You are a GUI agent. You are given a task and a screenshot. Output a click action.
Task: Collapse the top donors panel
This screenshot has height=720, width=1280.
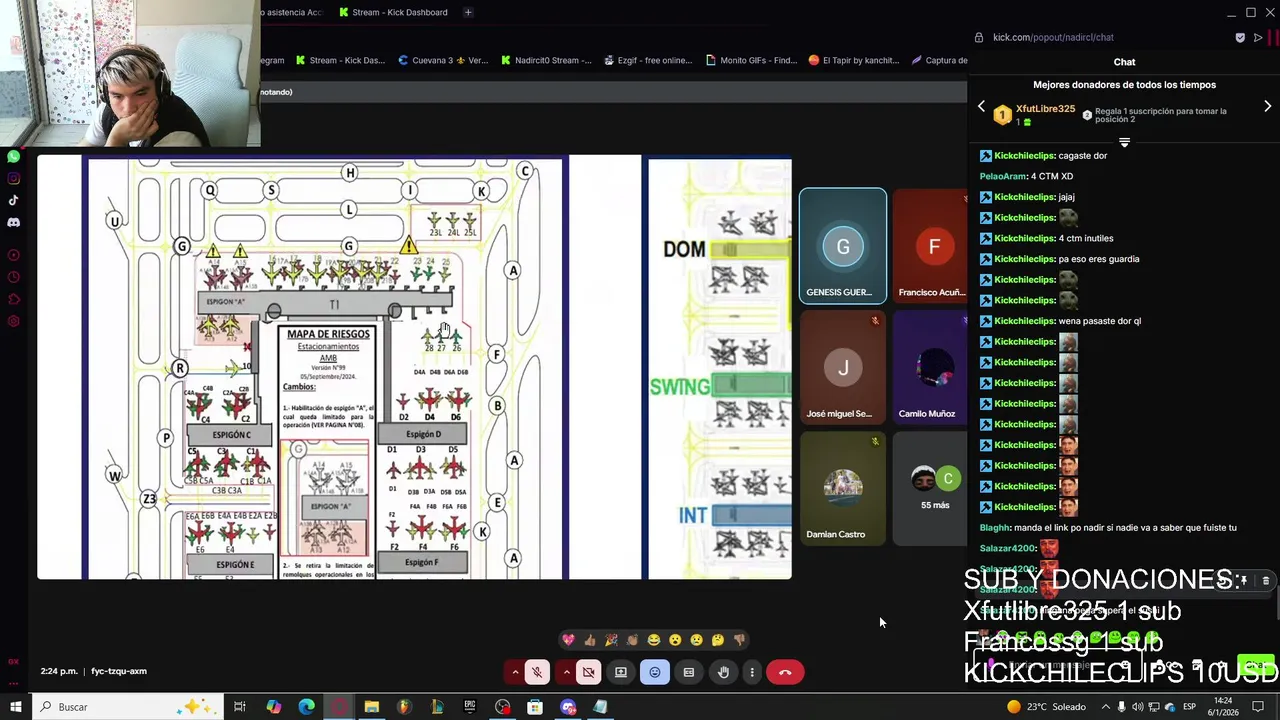coord(1124,143)
